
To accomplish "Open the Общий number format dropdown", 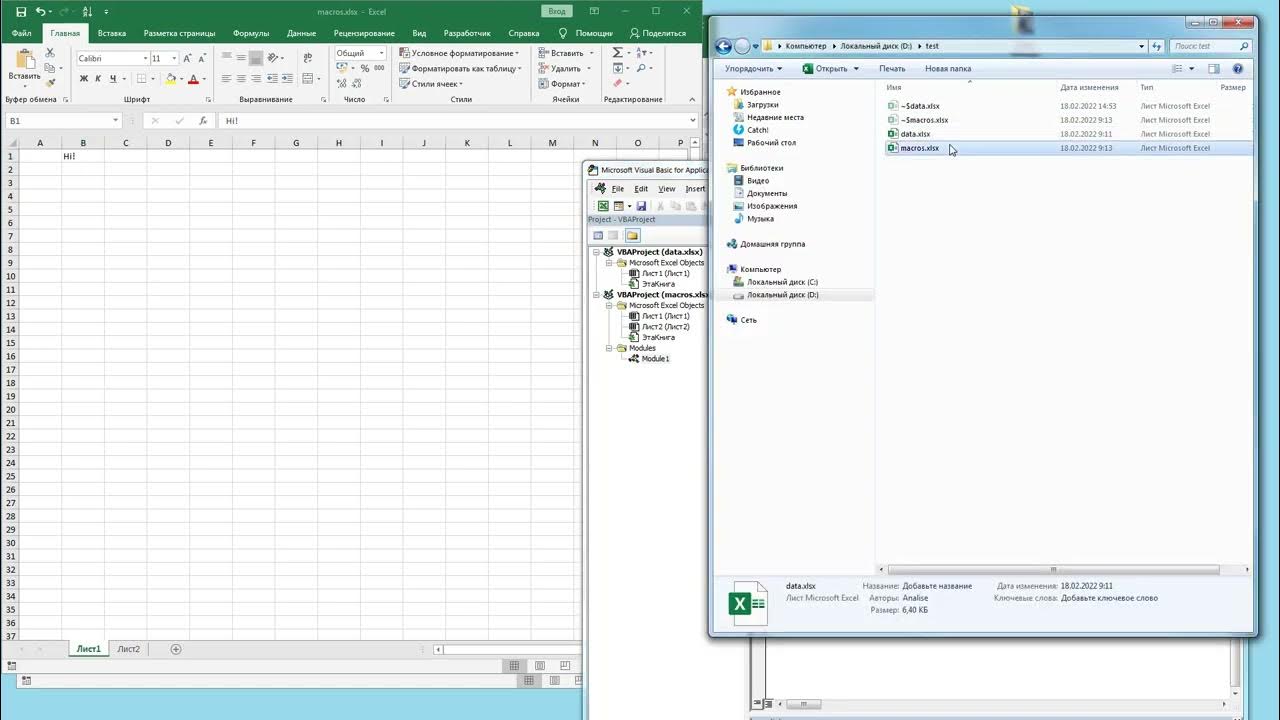I will (x=381, y=53).
